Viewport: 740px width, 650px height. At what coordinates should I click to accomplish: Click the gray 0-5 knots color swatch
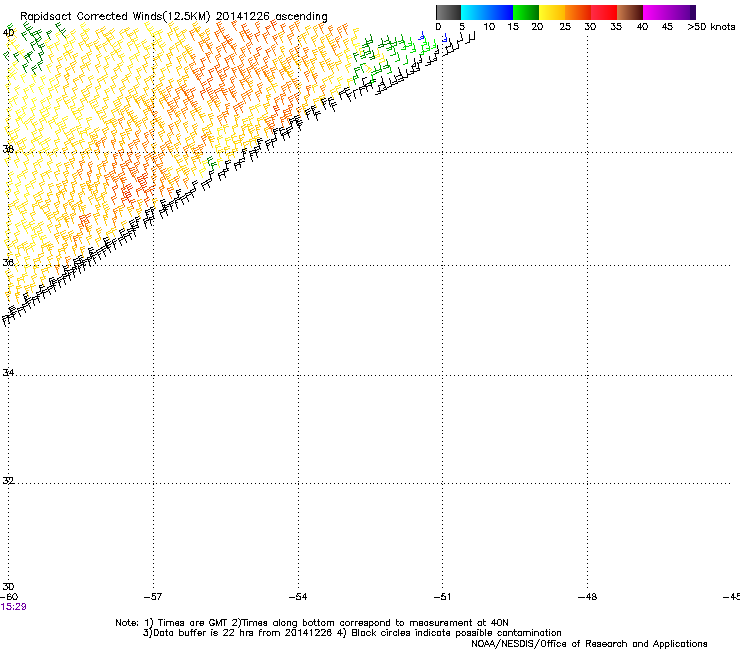point(448,12)
